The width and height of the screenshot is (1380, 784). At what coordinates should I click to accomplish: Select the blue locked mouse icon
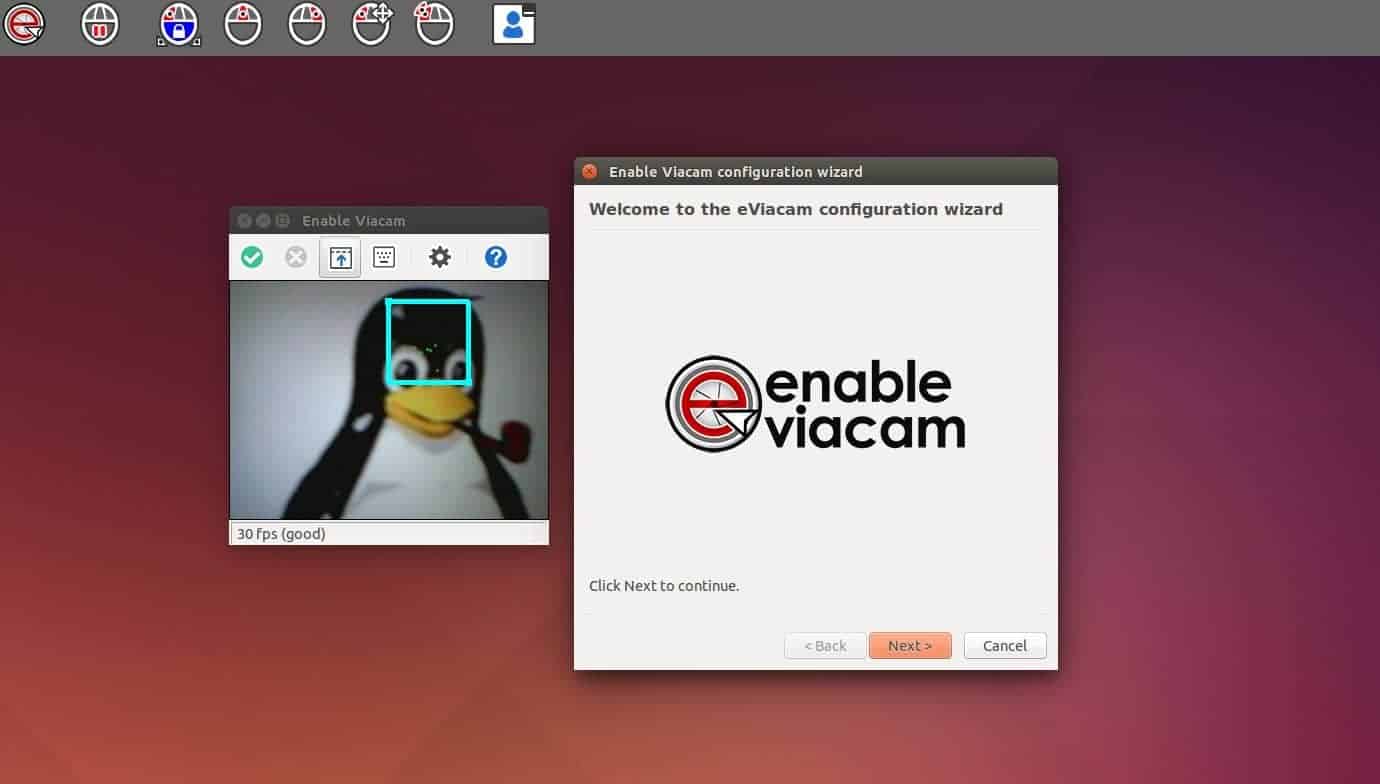click(x=179, y=24)
